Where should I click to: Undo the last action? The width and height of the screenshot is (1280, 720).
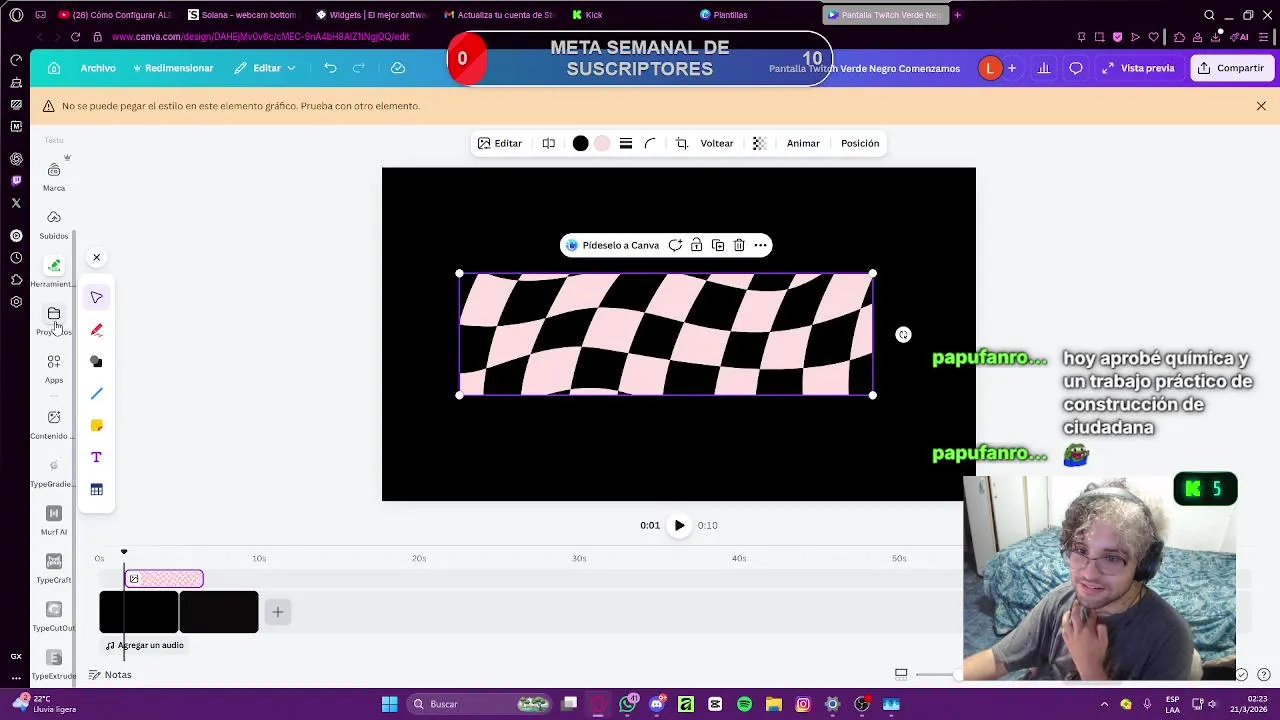330,68
